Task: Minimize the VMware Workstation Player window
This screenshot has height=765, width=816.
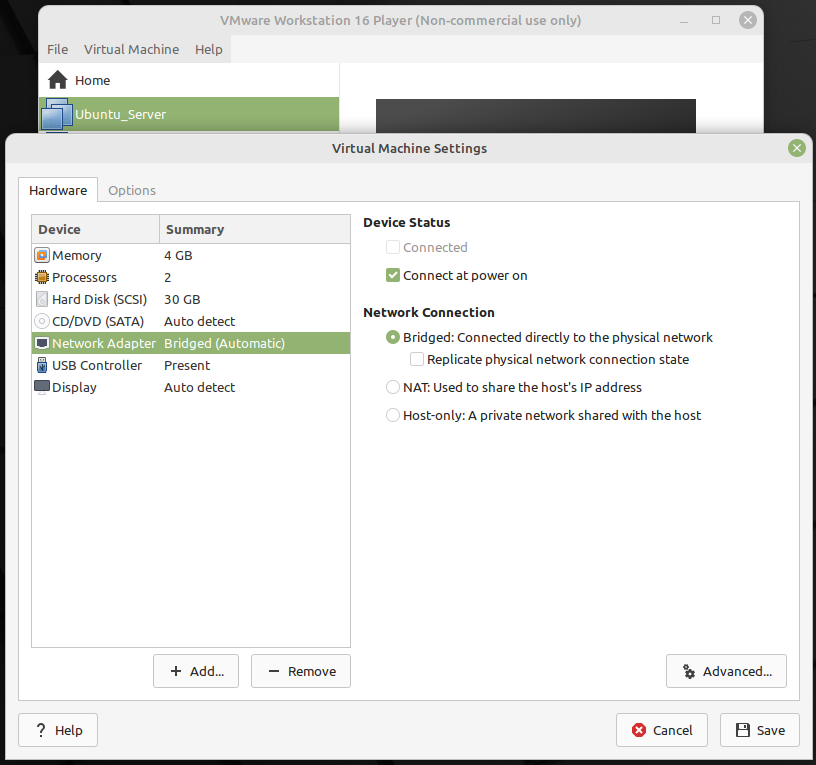Action: coord(684,21)
